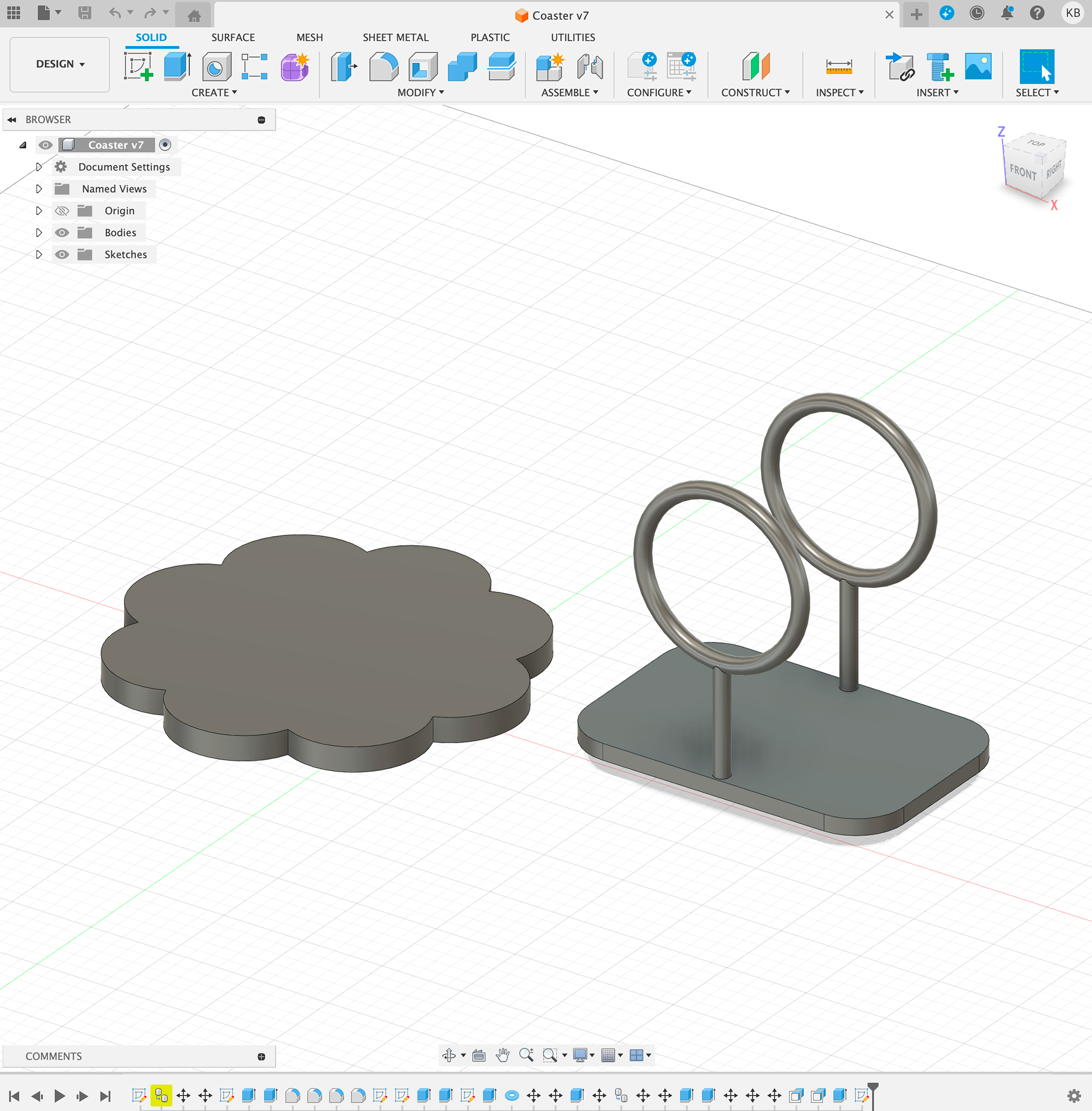Image resolution: width=1092 pixels, height=1111 pixels.
Task: Open the Measure tool
Action: pyautogui.click(x=838, y=66)
